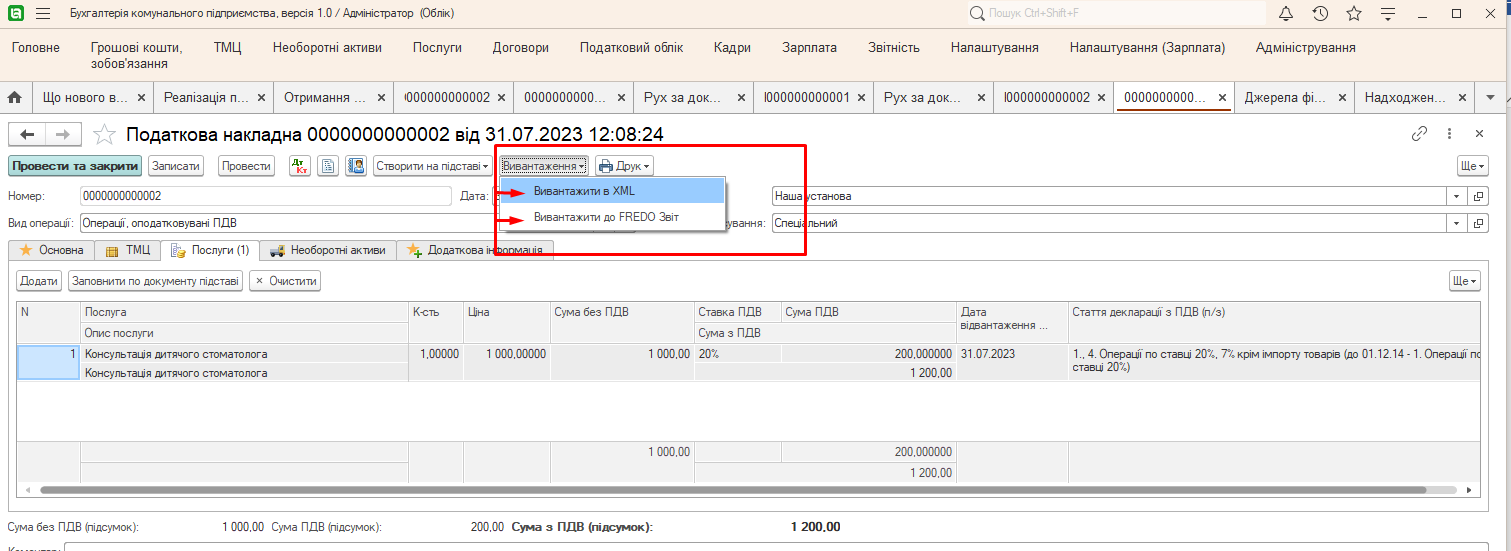
Task: Open the history clock icon
Action: coord(1320,14)
